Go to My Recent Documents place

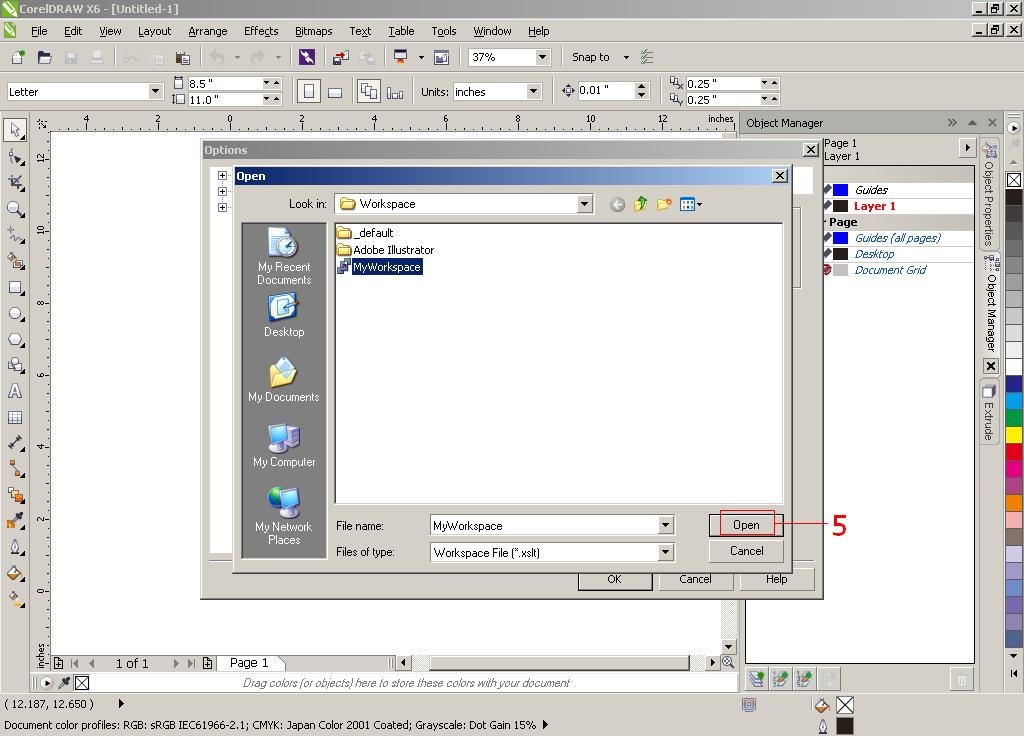click(284, 256)
